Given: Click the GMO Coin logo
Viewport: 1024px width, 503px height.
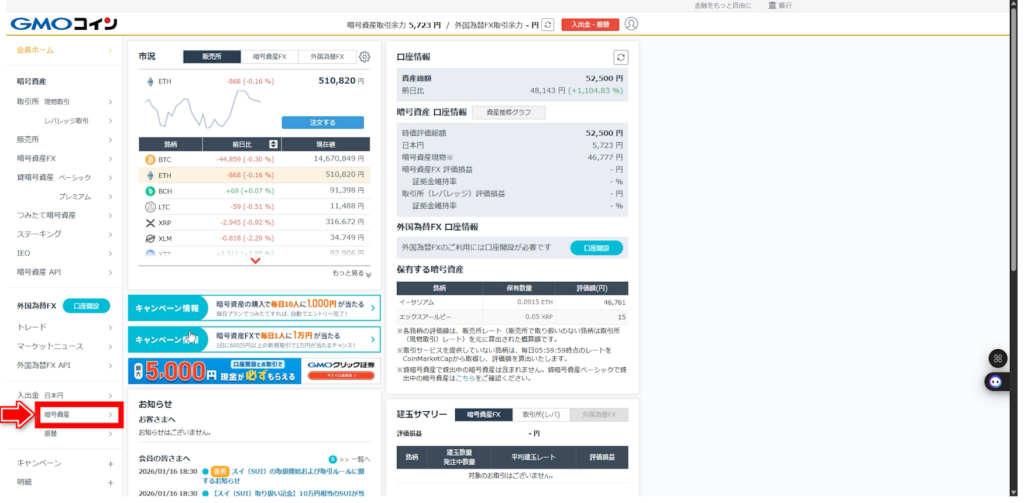Looking at the screenshot, I should (x=65, y=23).
